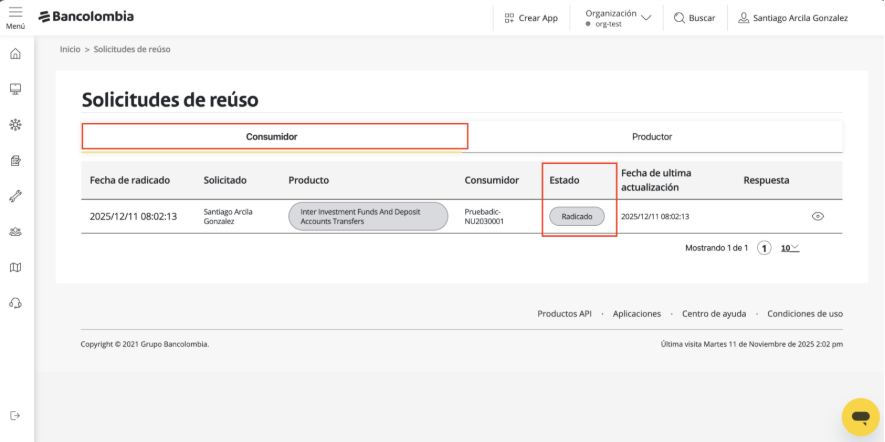
Task: Click the Inicio breadcrumb link
Action: tap(70, 49)
